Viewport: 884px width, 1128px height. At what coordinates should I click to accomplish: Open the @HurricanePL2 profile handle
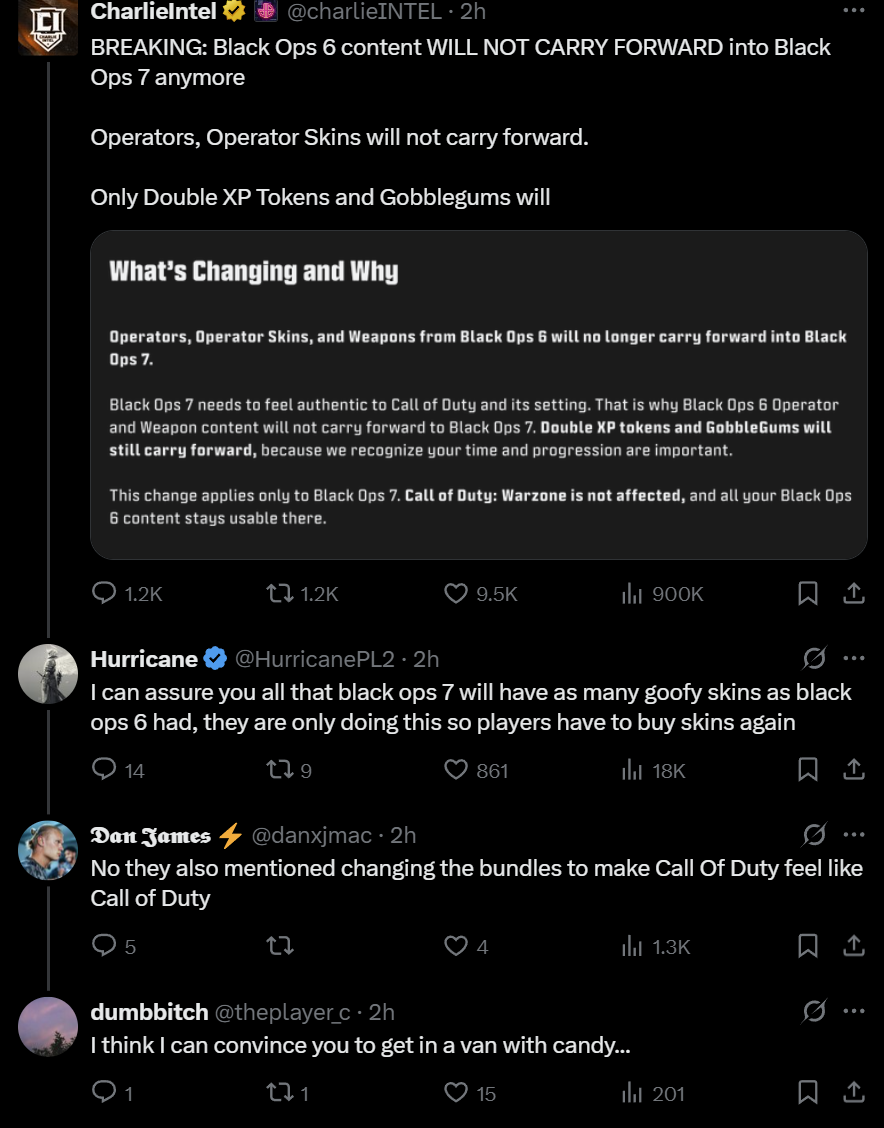pyautogui.click(x=314, y=659)
